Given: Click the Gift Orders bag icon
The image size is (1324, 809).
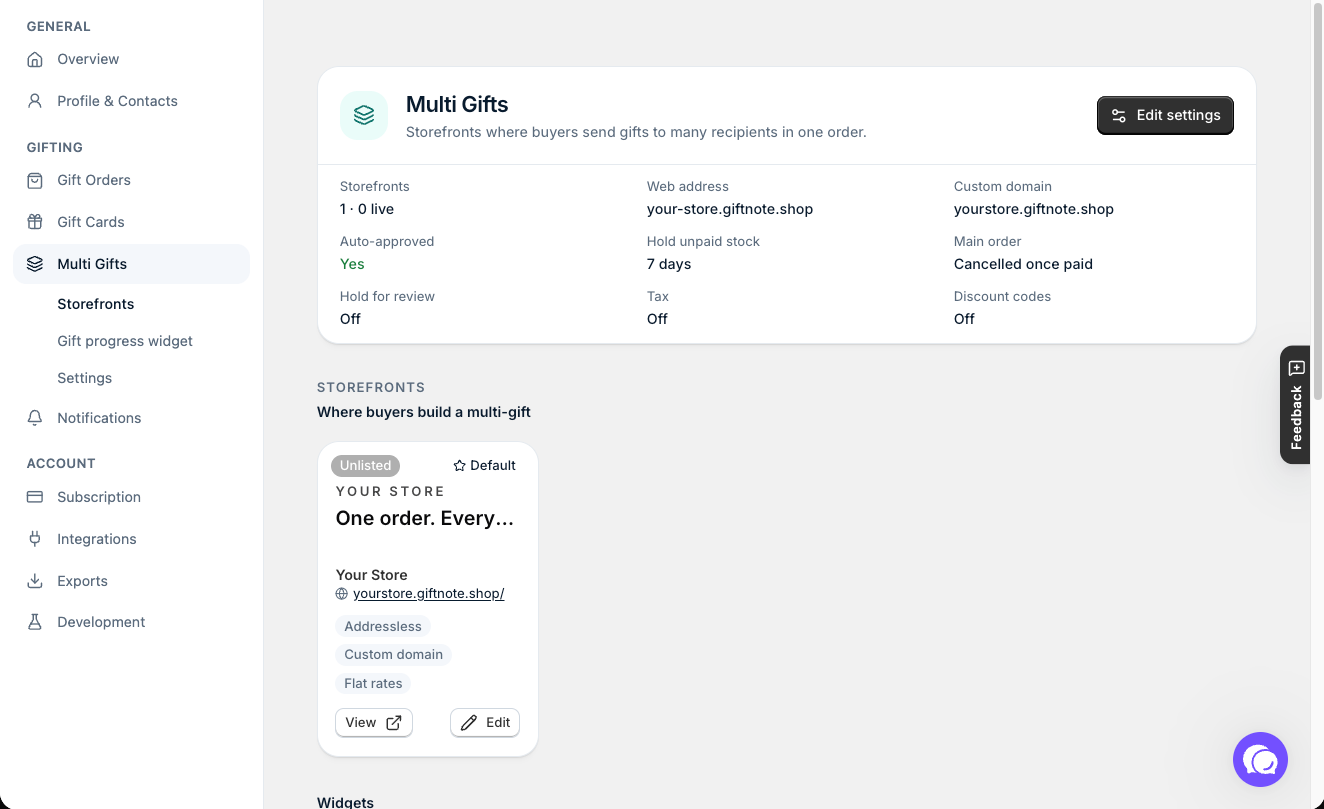Looking at the screenshot, I should tap(35, 180).
